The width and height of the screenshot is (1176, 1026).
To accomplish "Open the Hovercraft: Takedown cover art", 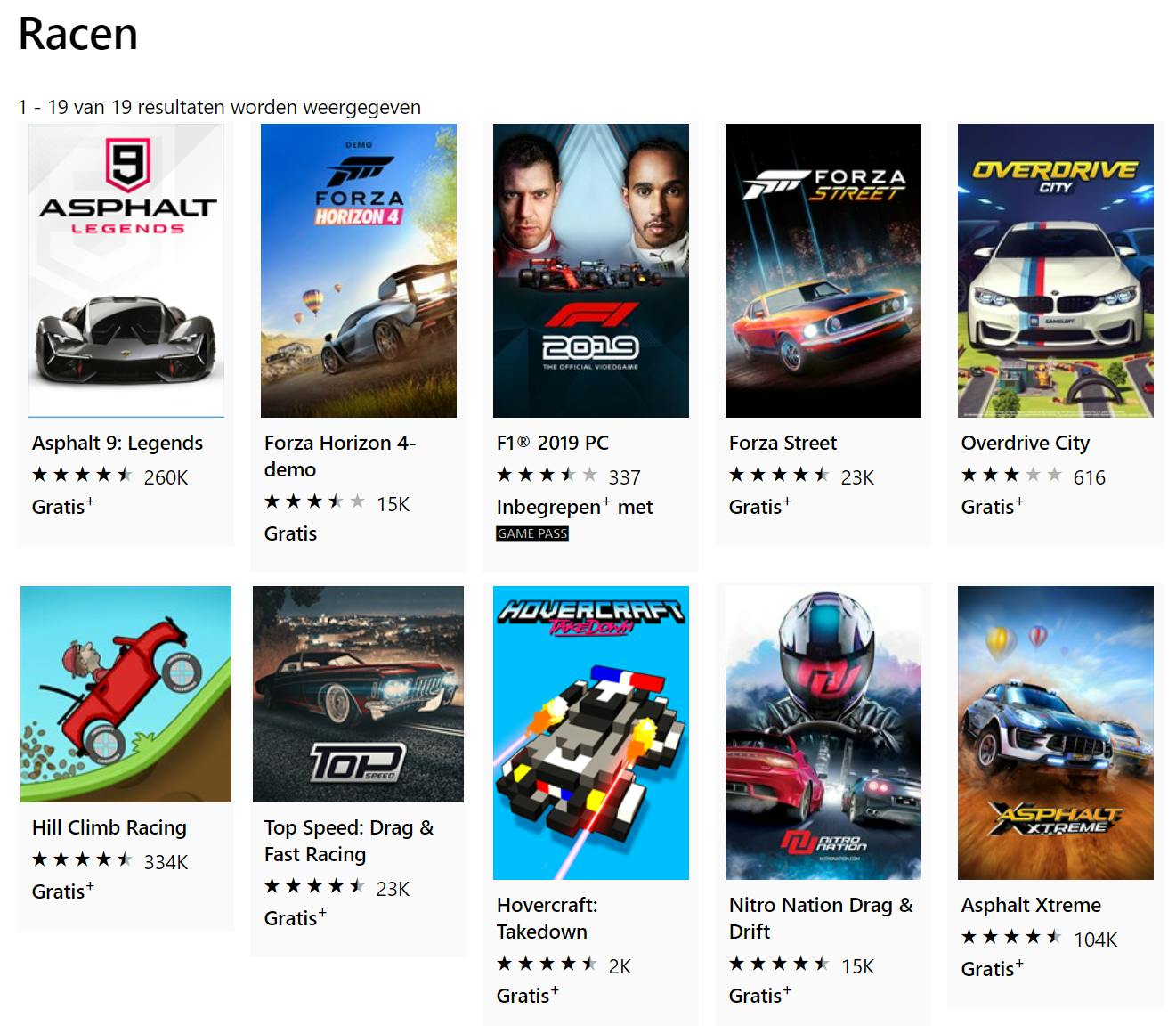I will pos(591,733).
